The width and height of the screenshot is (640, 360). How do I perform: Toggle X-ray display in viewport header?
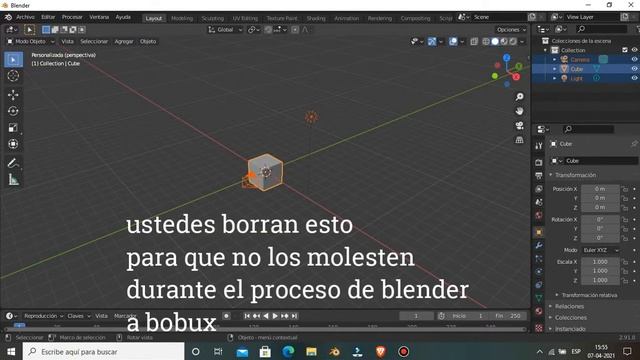click(x=474, y=41)
